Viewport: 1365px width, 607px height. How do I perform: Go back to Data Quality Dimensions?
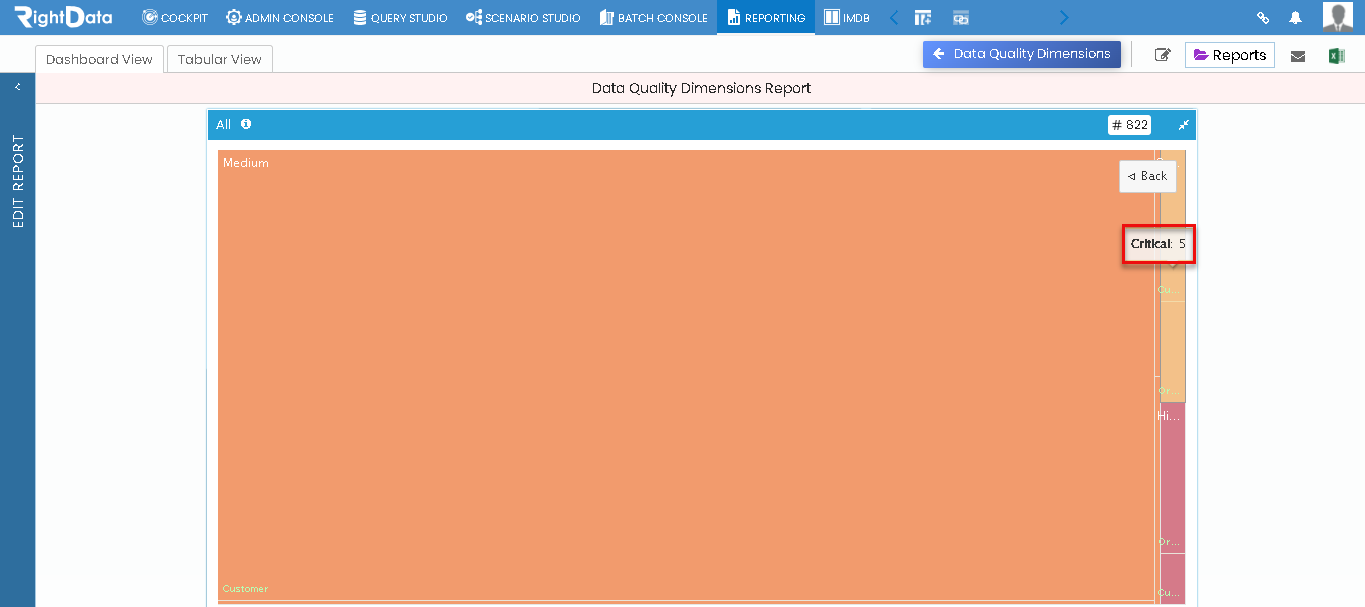[x=1022, y=54]
